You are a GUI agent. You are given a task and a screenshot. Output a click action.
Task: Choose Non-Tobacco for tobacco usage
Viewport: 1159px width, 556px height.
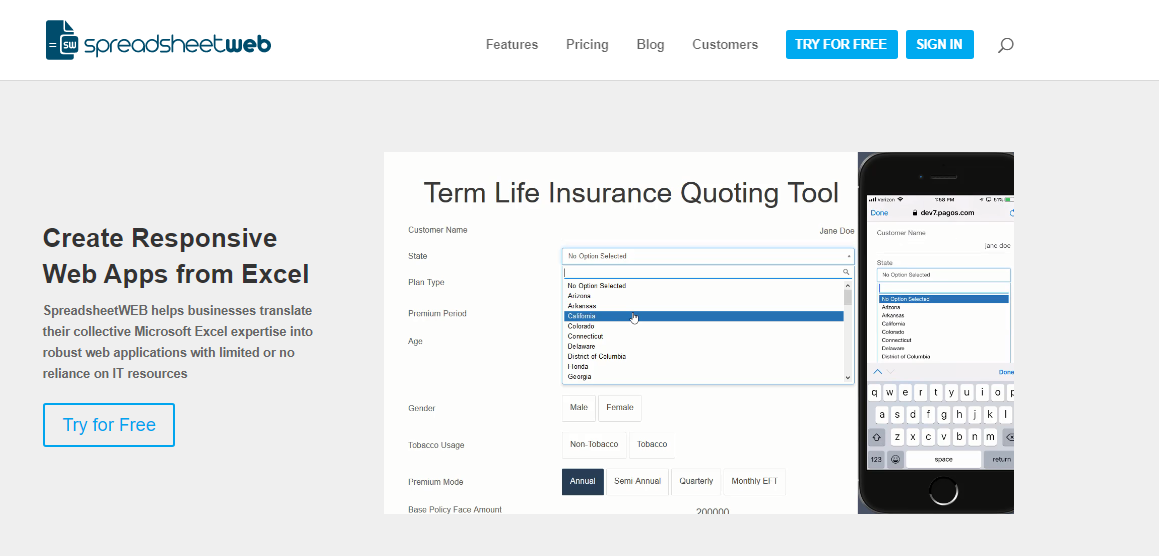594,445
